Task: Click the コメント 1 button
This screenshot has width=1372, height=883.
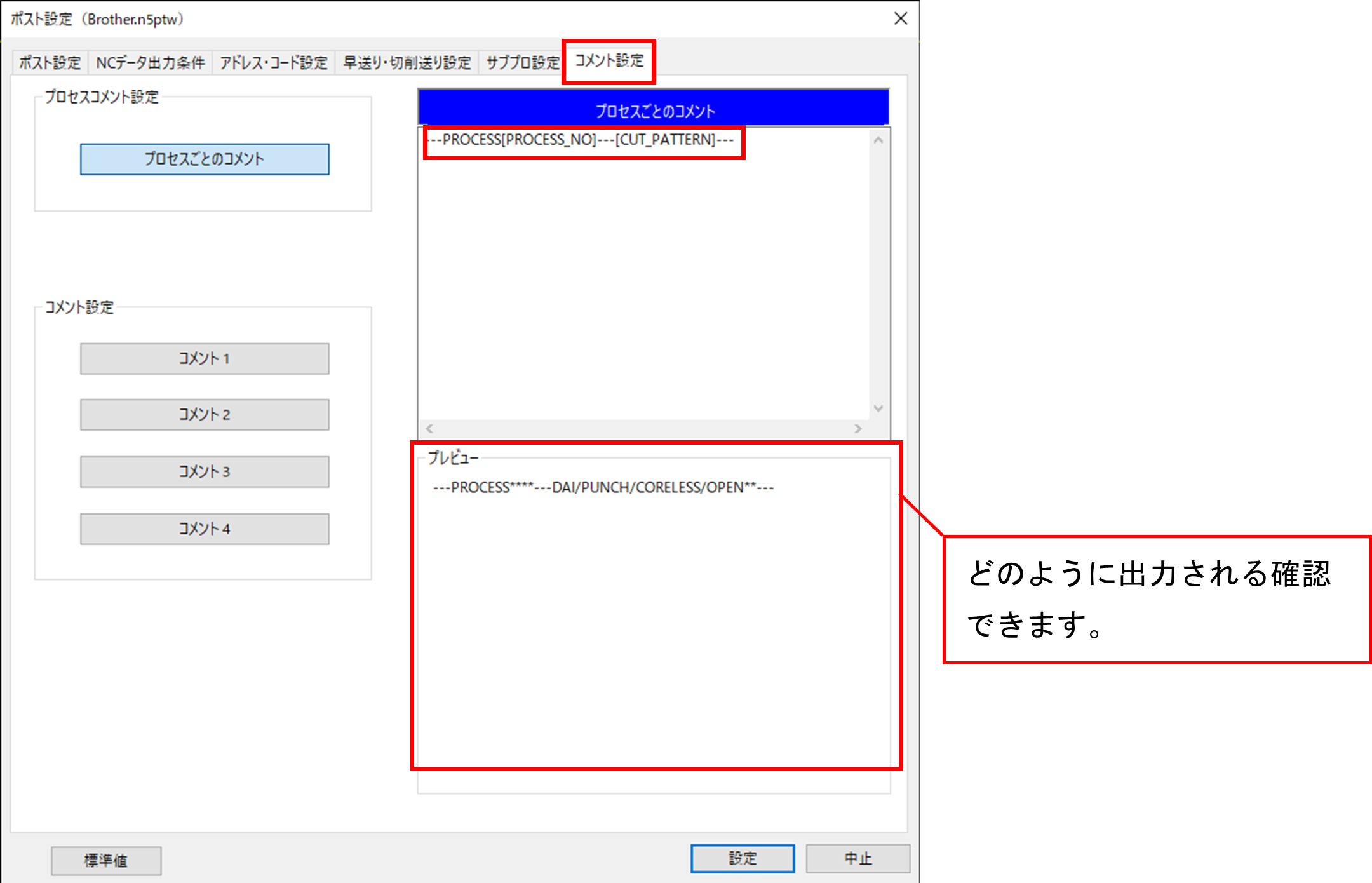Action: 205,359
